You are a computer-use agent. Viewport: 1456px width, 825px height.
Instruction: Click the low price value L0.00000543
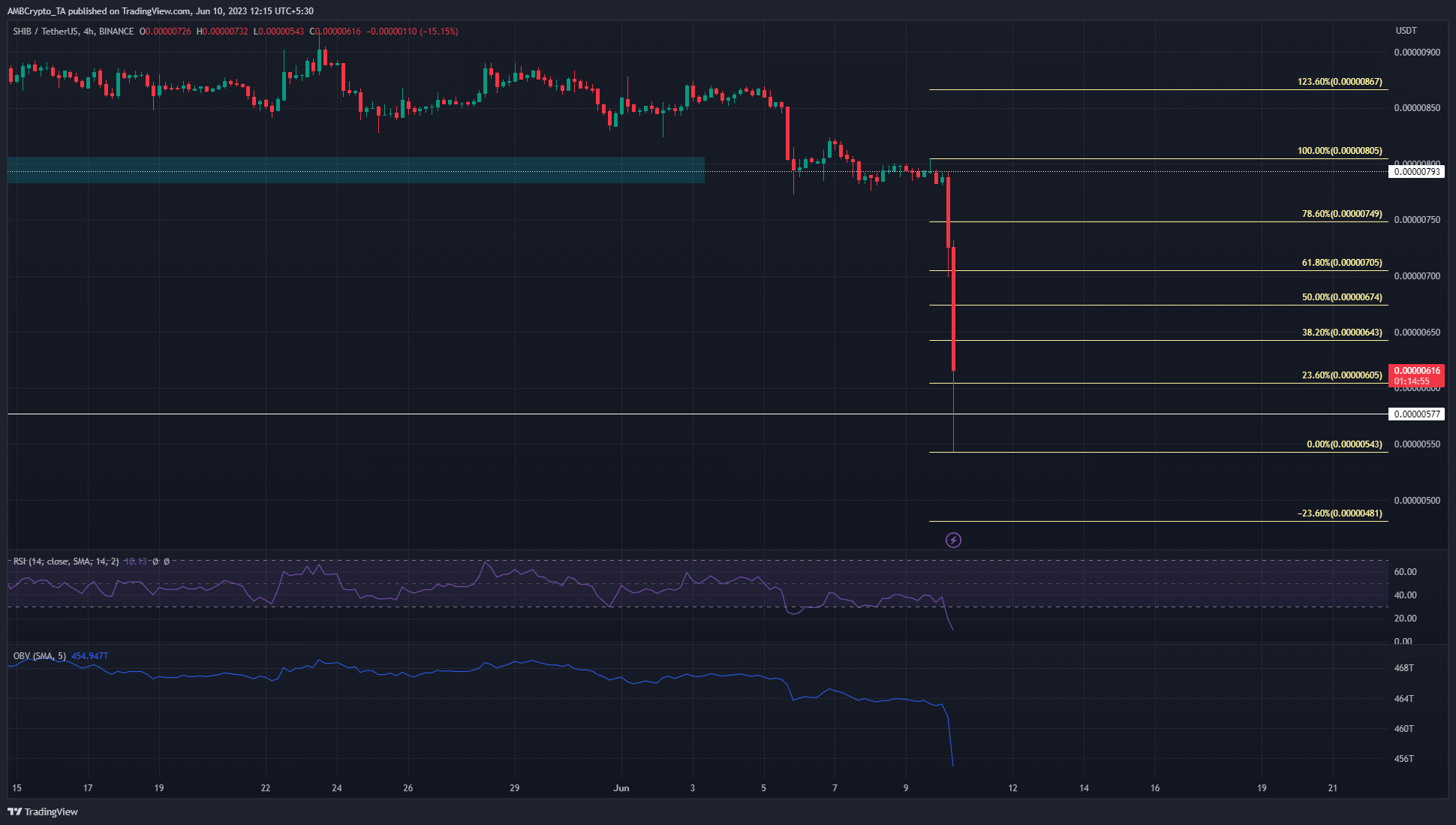(278, 32)
